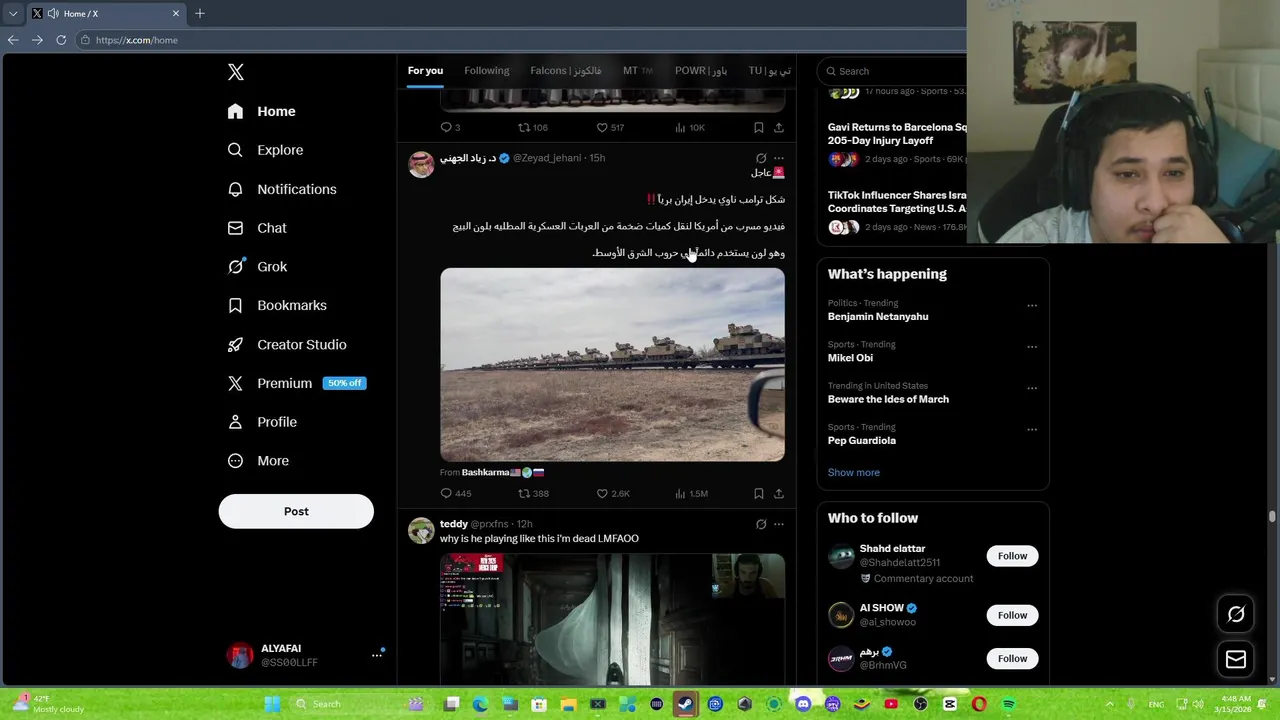Open the Benjamin Netanyahu trending topic

pyautogui.click(x=878, y=316)
